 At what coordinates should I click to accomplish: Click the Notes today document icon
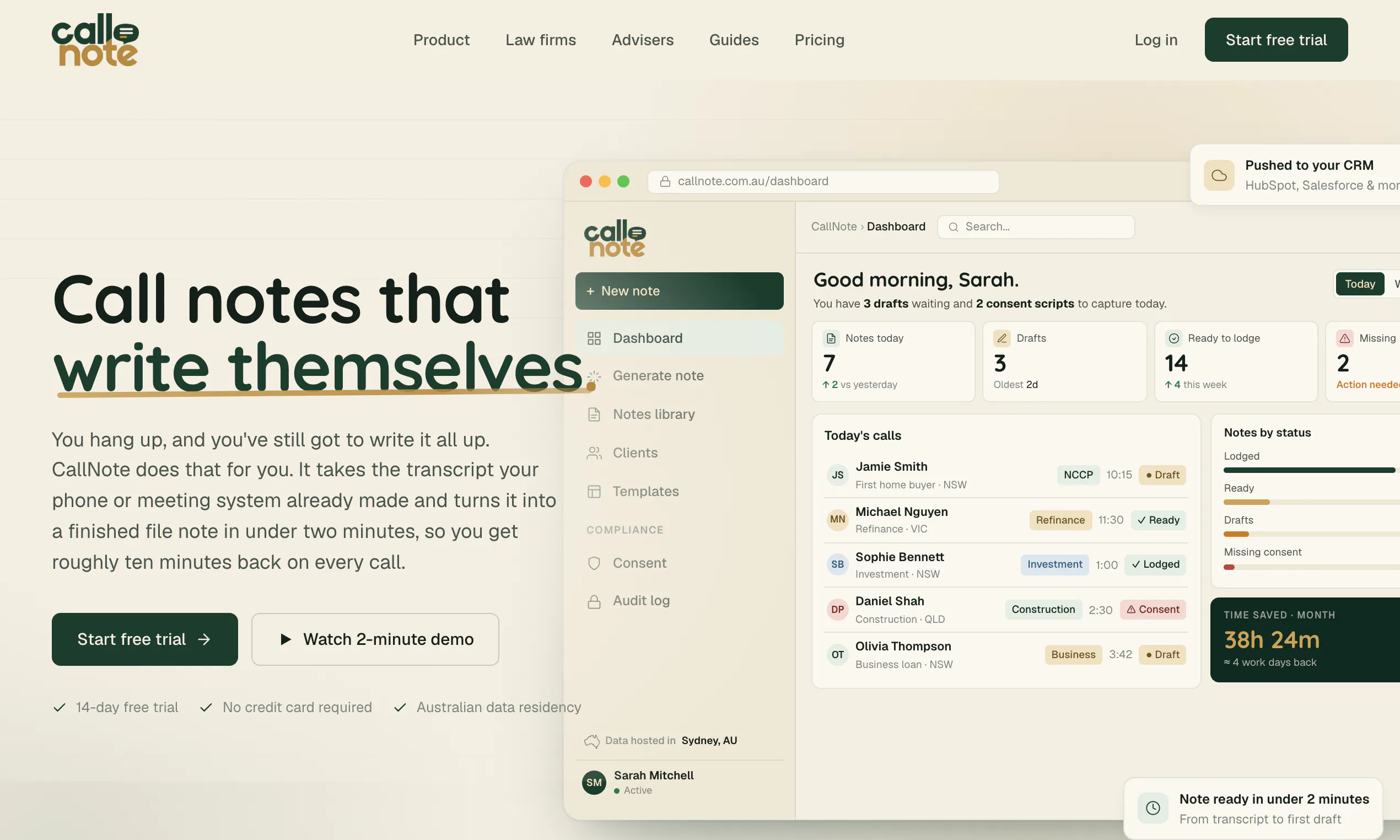[x=831, y=338]
